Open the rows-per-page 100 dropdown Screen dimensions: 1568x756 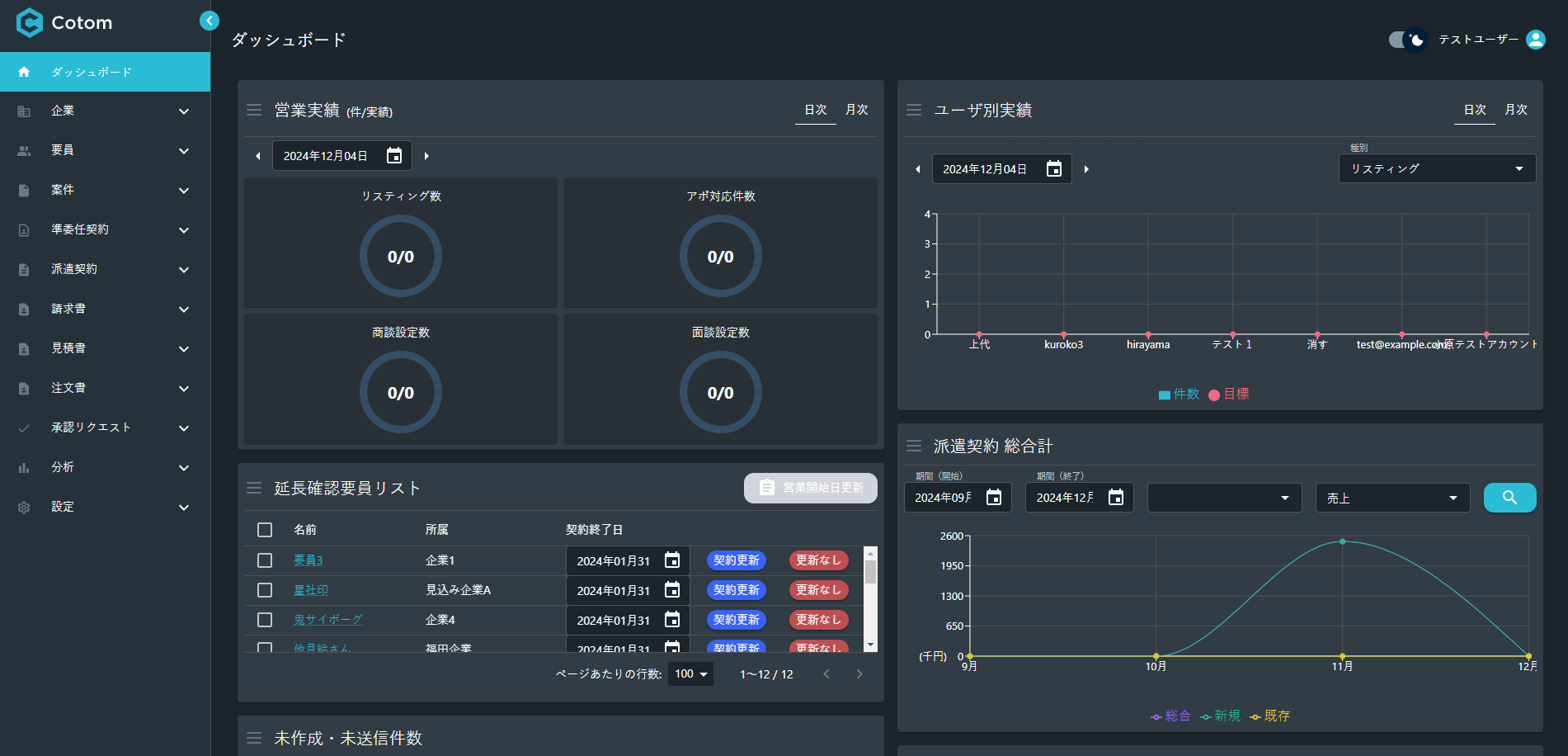pos(690,674)
